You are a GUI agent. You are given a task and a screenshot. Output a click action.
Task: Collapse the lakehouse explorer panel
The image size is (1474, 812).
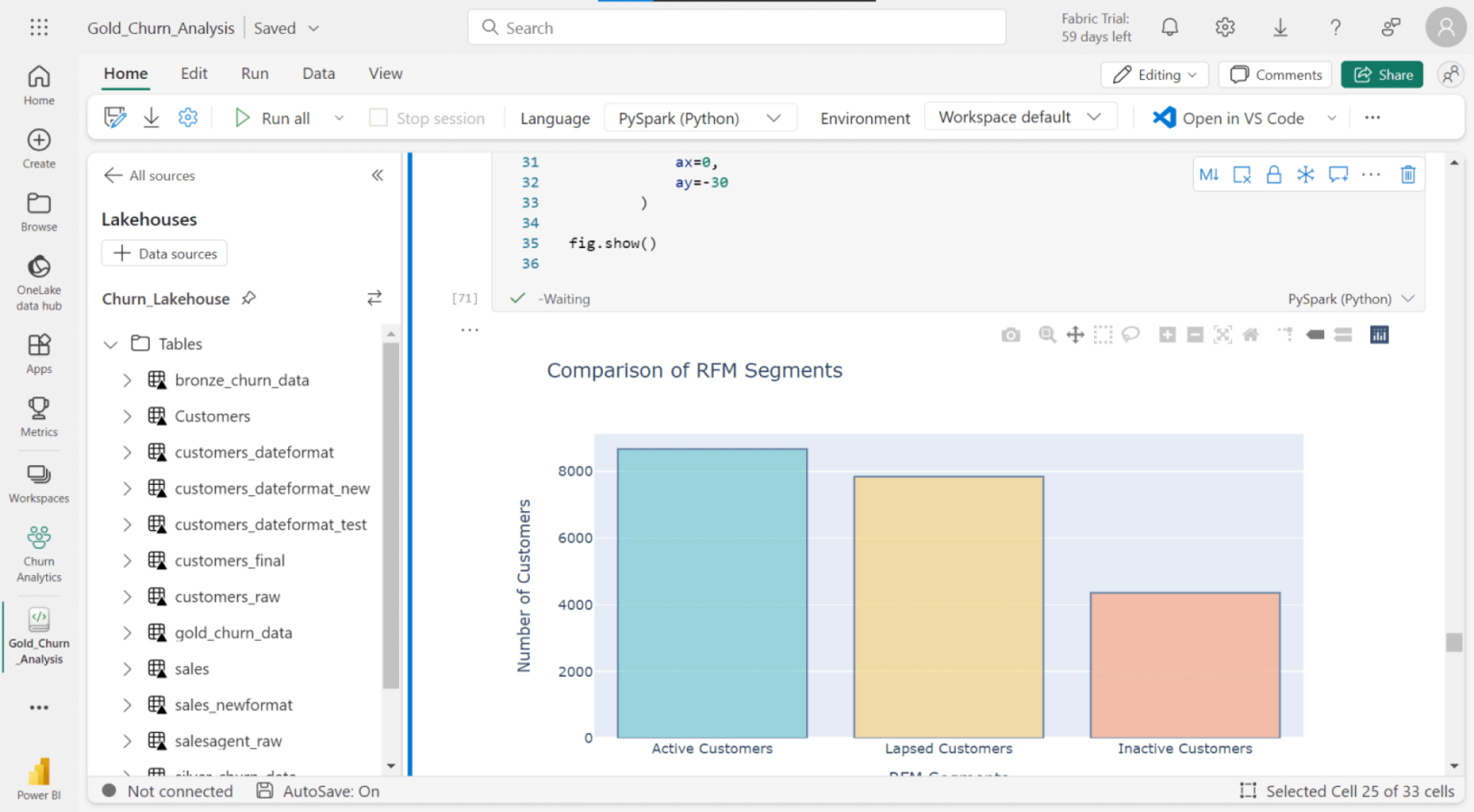point(378,176)
